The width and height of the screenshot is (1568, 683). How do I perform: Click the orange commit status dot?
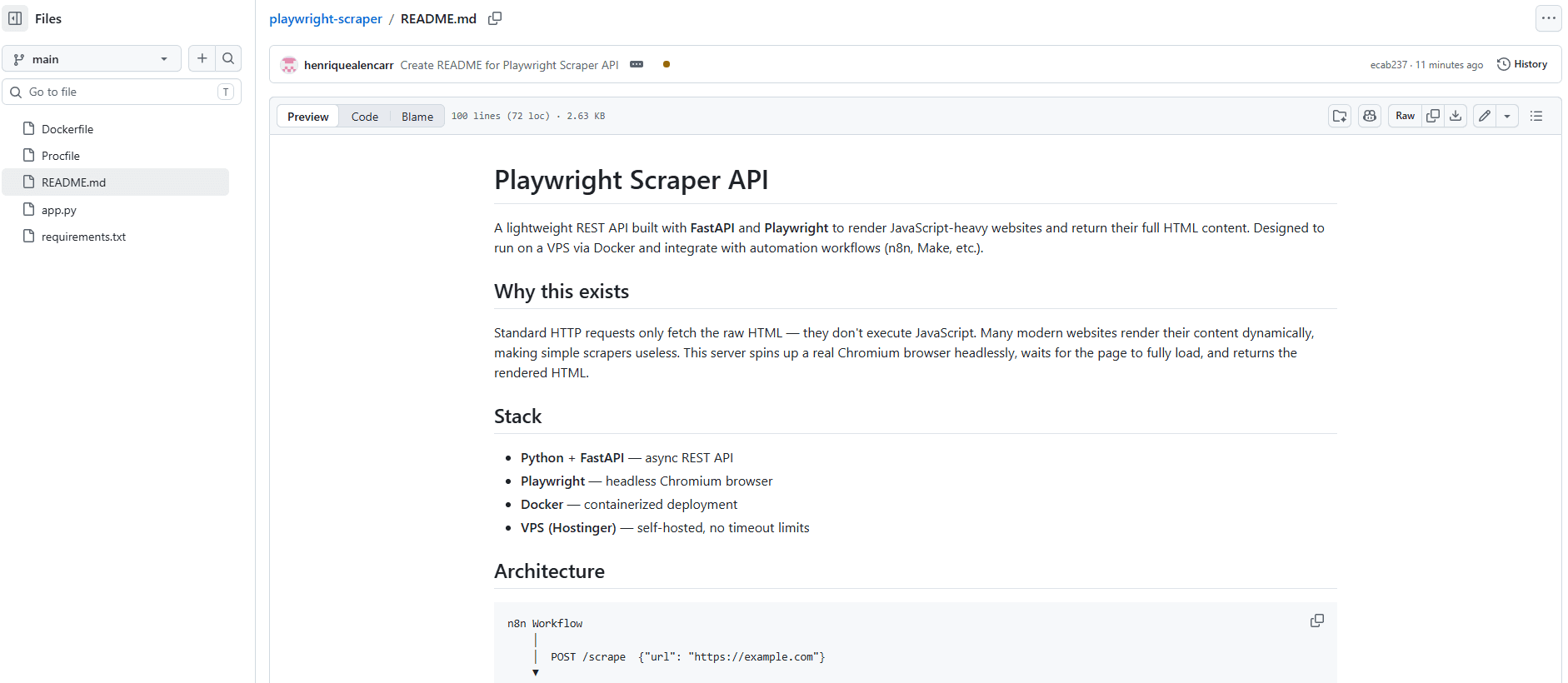667,64
